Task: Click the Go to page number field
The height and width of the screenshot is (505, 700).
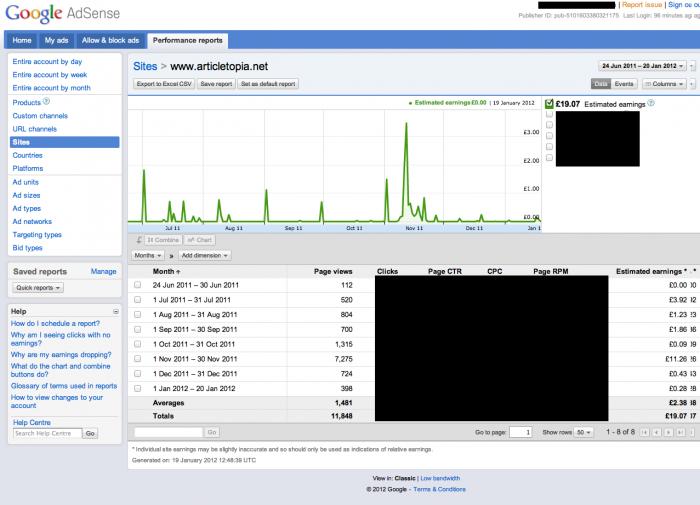Action: [521, 432]
